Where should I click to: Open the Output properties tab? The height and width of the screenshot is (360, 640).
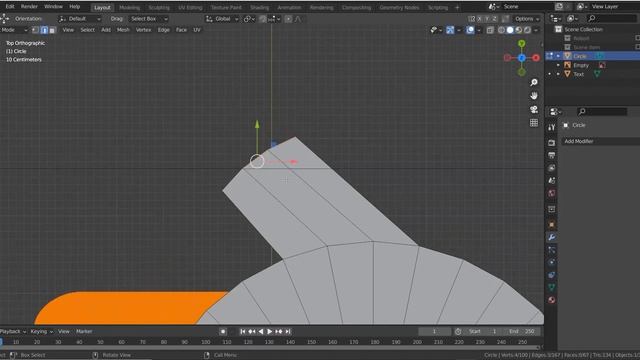click(551, 155)
